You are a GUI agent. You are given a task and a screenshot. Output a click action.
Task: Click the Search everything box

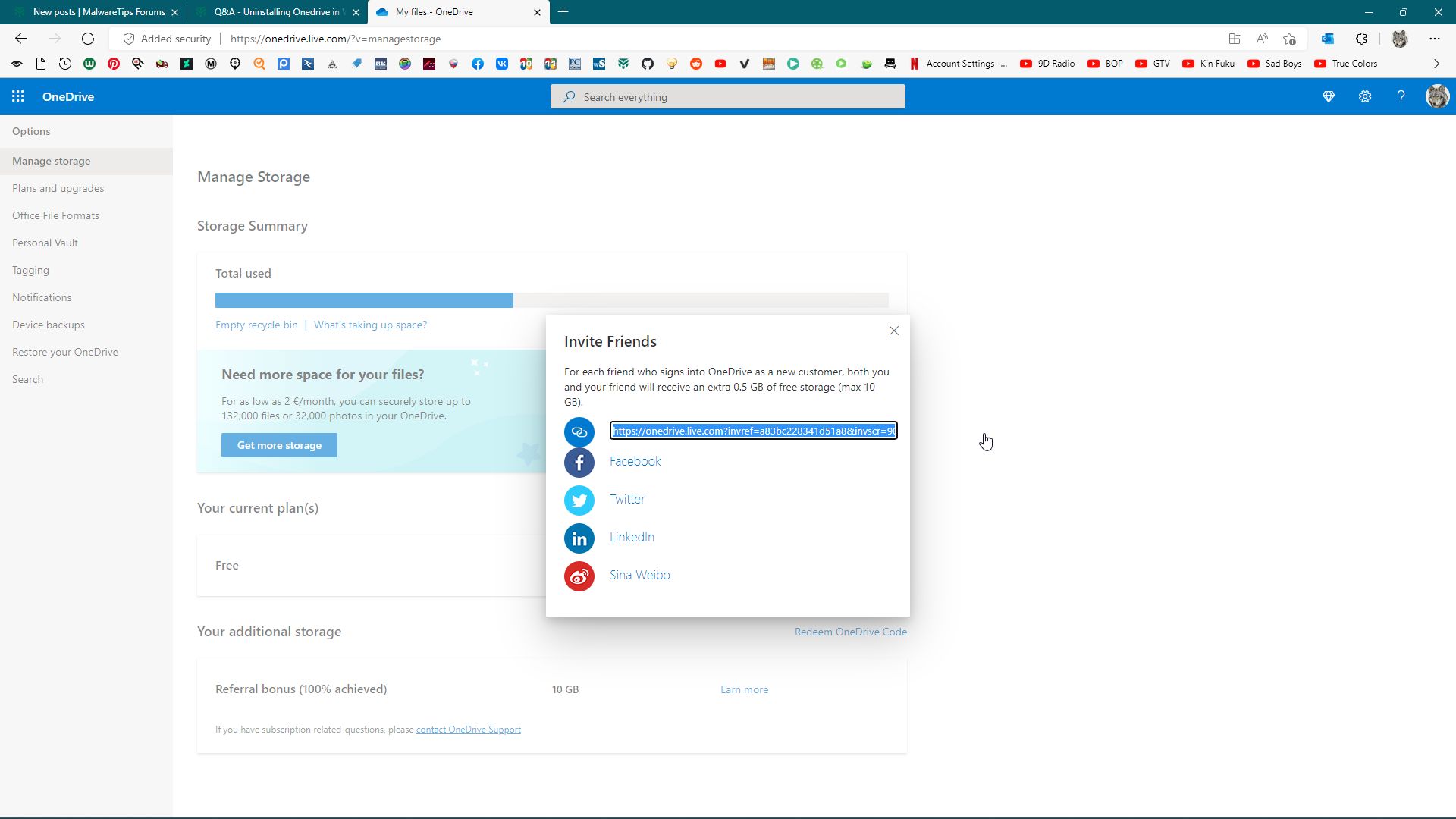[x=727, y=97]
